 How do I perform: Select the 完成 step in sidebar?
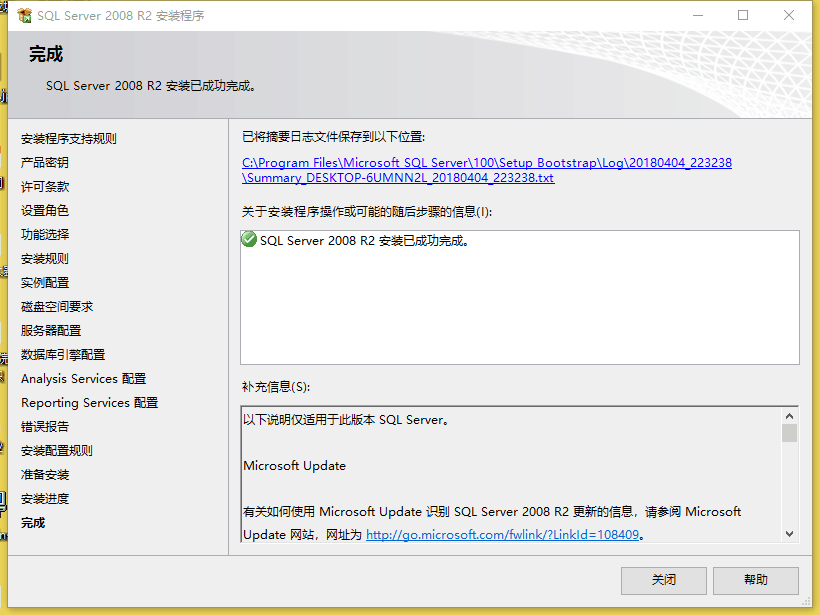point(33,523)
